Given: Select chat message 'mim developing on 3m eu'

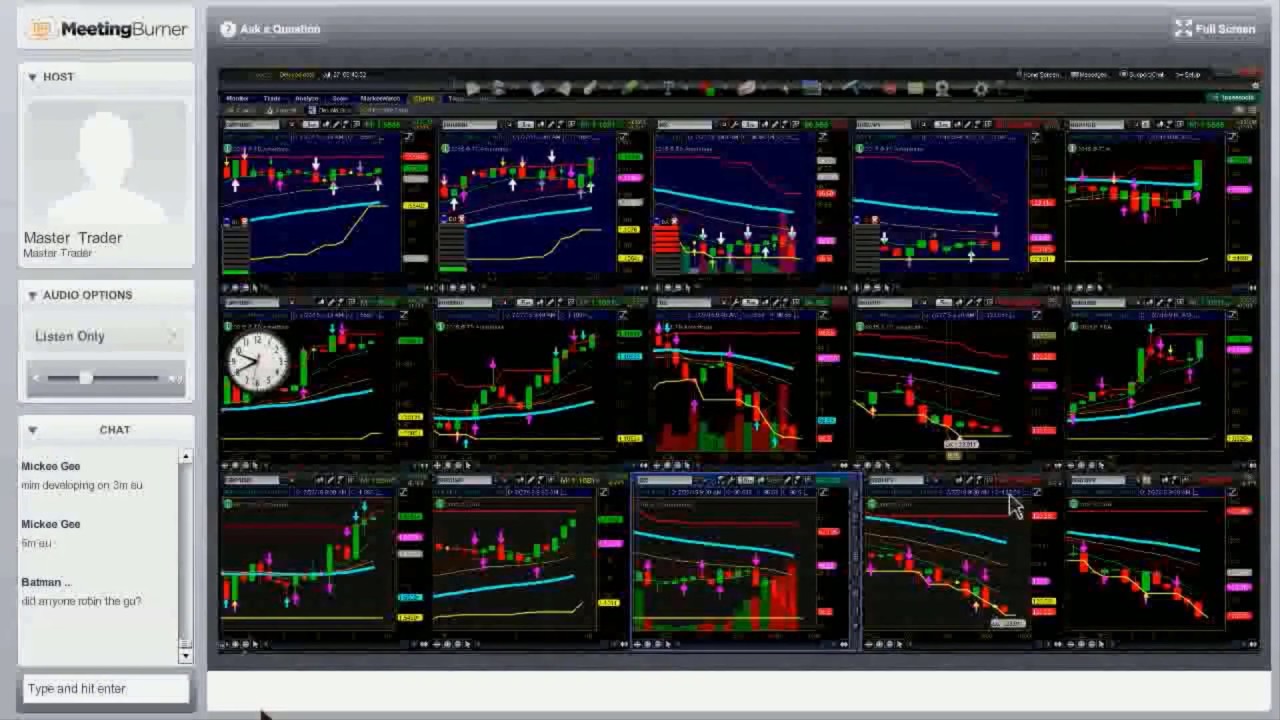Looking at the screenshot, I should tap(82, 485).
